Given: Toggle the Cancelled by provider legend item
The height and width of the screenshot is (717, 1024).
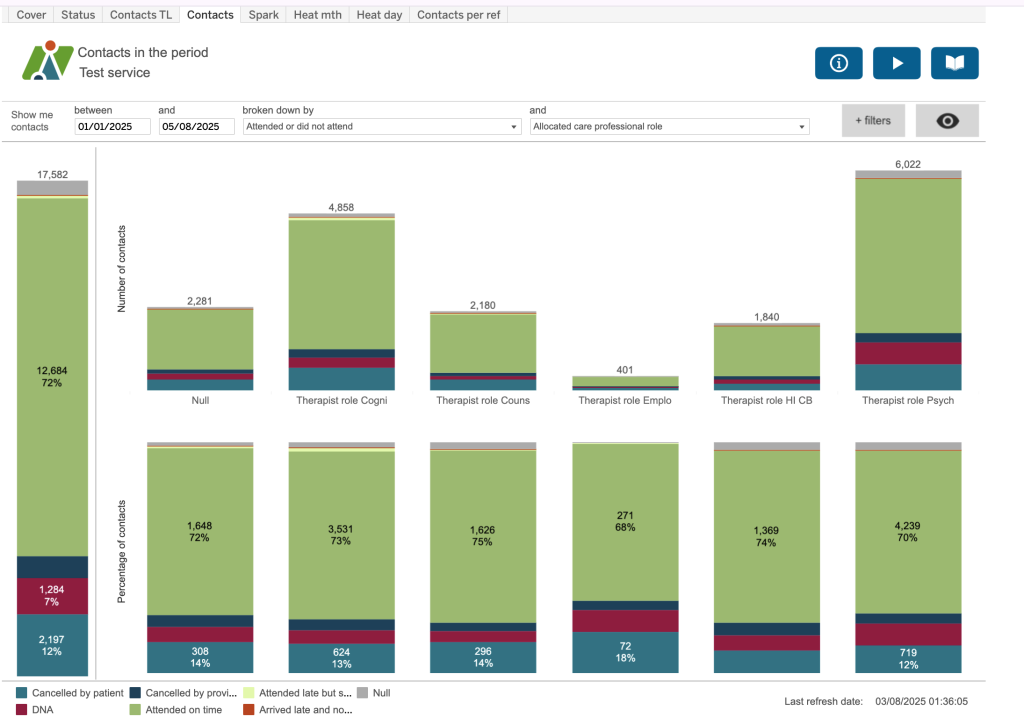Looking at the screenshot, I should click(x=188, y=692).
